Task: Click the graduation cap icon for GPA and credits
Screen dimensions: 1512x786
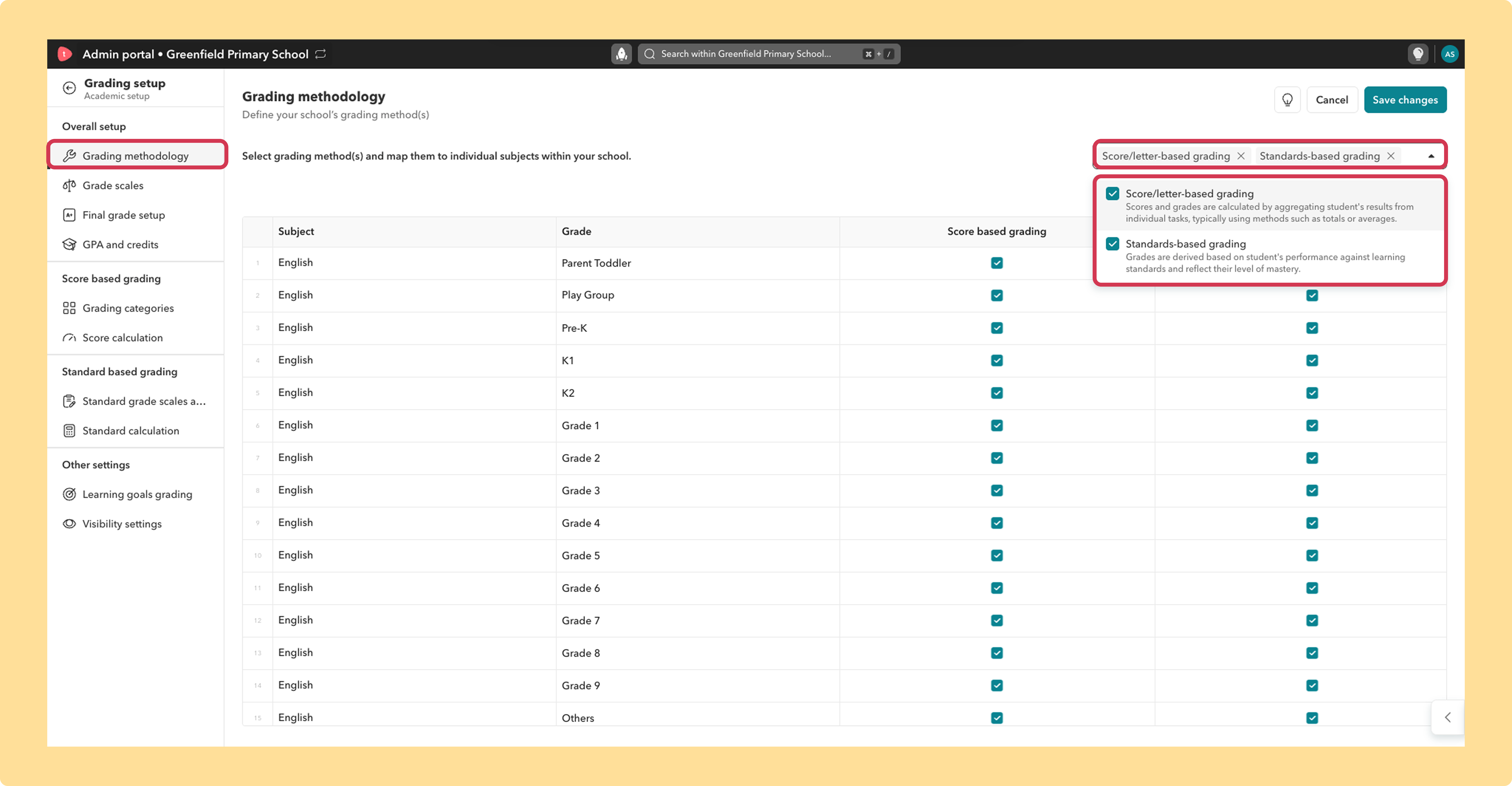Action: pyautogui.click(x=69, y=244)
